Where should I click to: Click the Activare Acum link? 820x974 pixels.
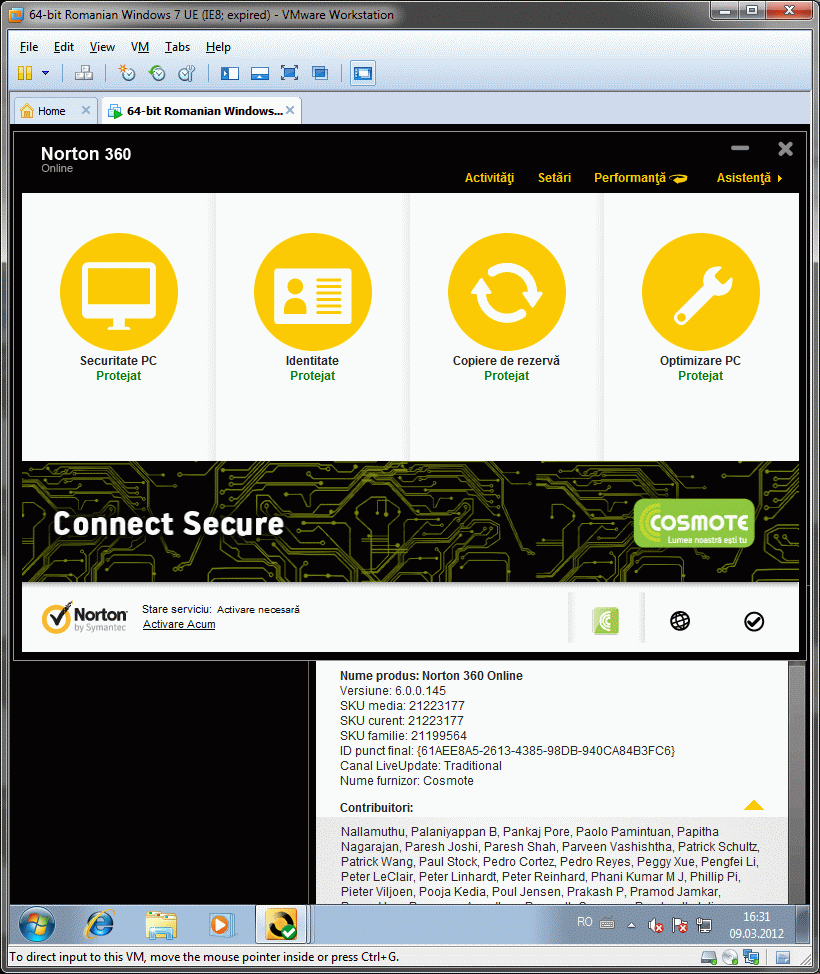click(x=179, y=624)
